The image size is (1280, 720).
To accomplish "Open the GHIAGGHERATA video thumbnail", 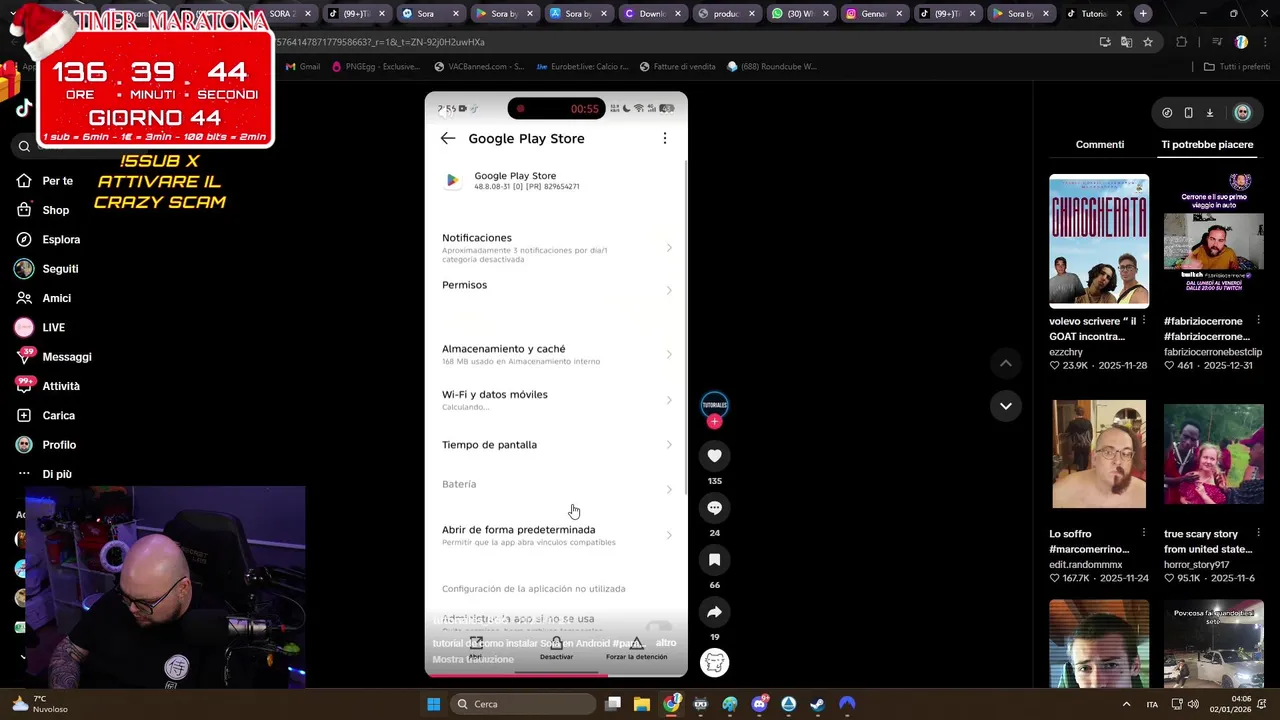I will click(x=1099, y=241).
